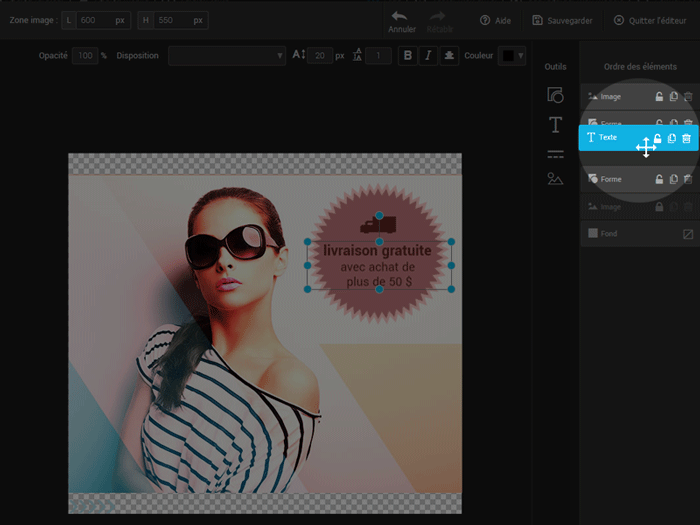The height and width of the screenshot is (525, 700).
Task: Expand the Couleur color picker arrow
Action: [x=521, y=56]
